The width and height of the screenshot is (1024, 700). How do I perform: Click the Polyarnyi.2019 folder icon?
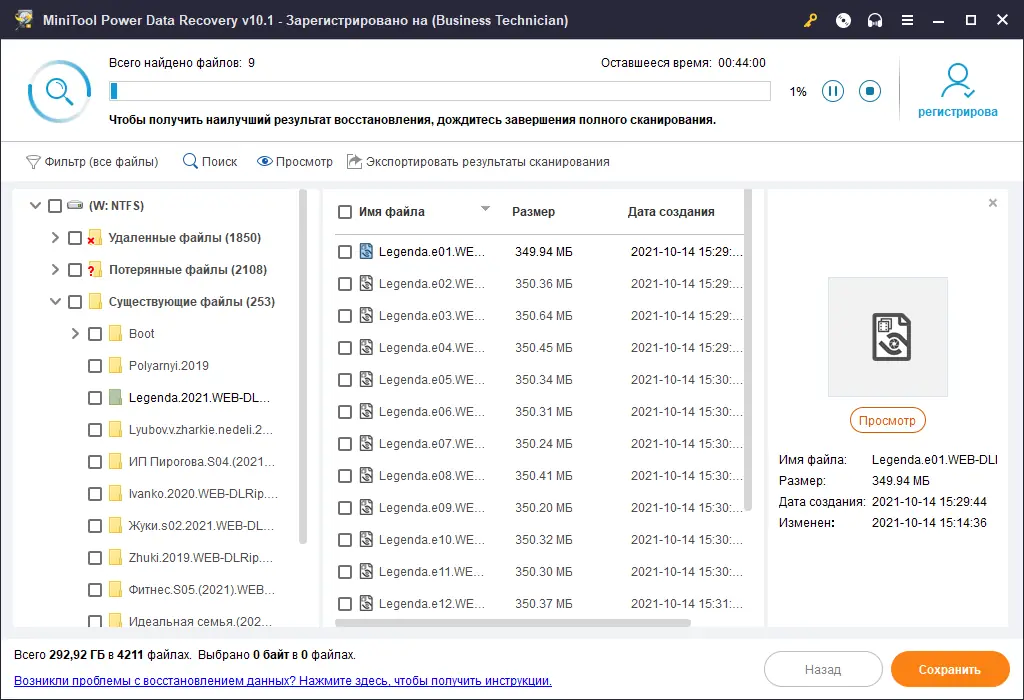tap(116, 366)
